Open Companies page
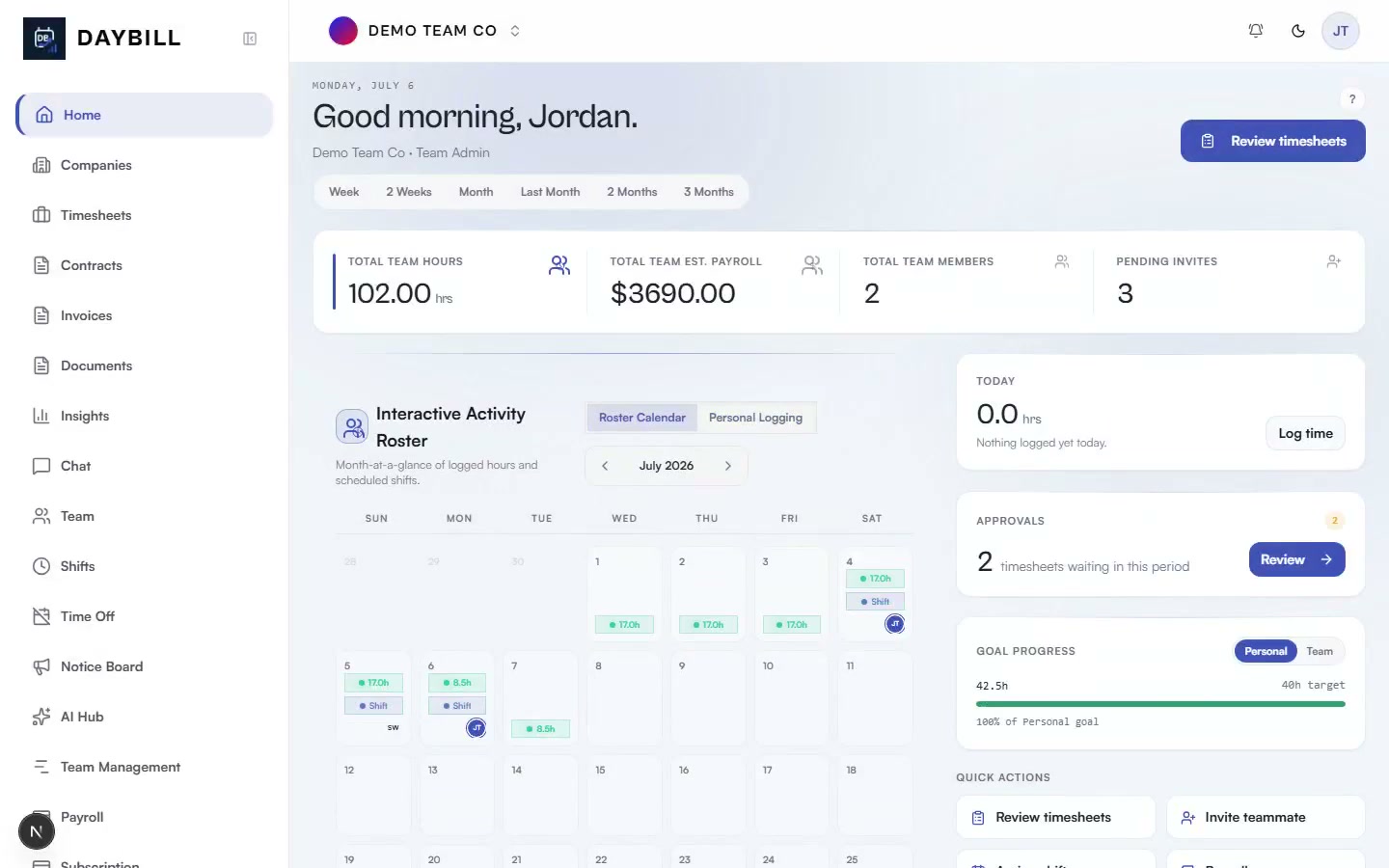Viewport: 1389px width, 868px height. point(145,165)
